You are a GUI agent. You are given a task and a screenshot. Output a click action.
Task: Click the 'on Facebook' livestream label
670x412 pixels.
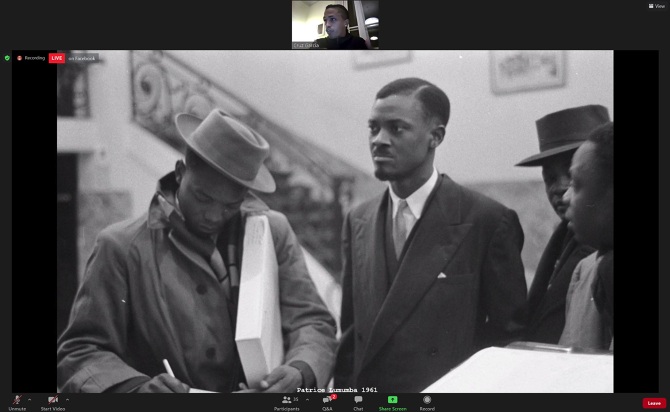coord(82,58)
